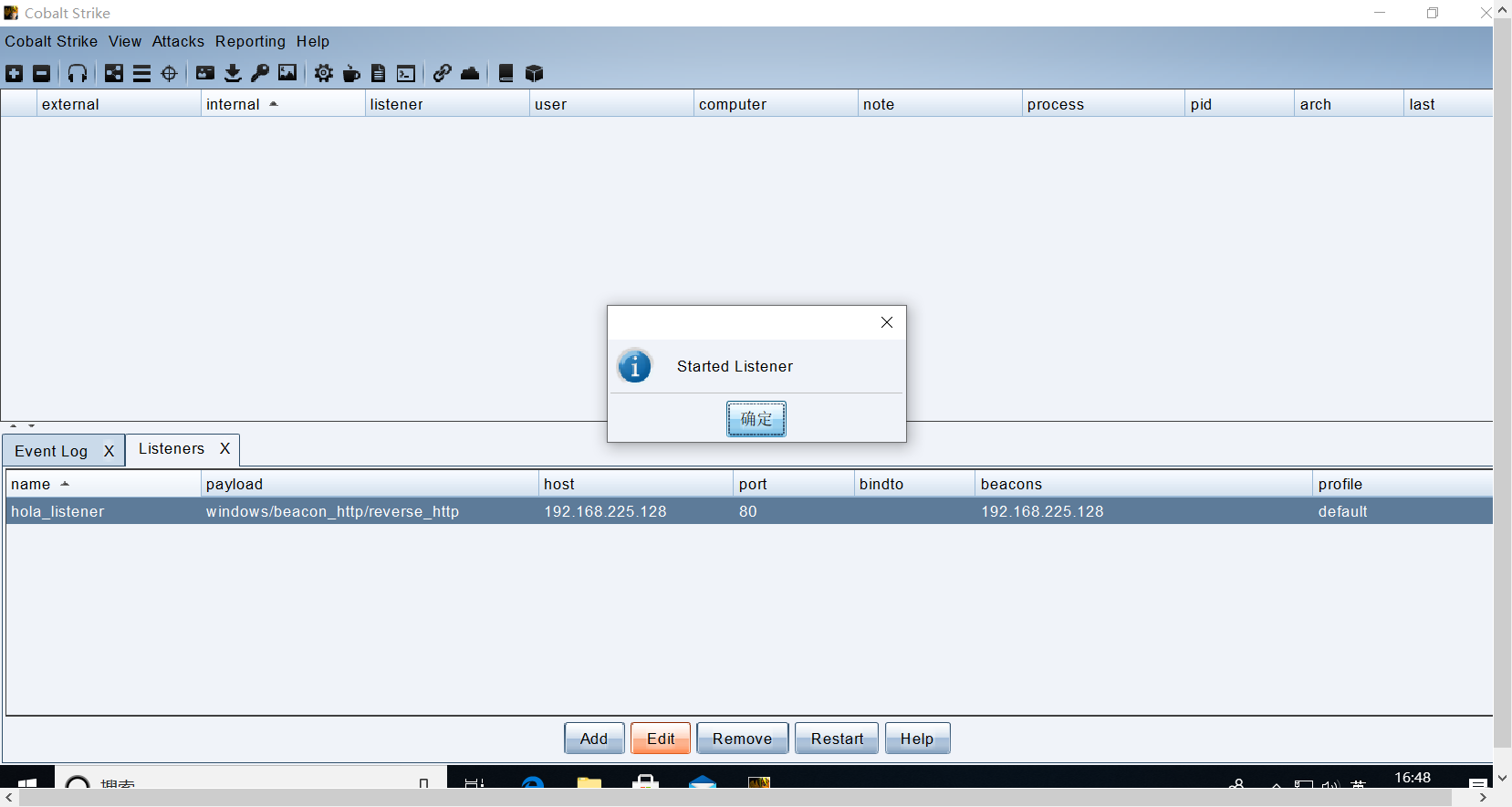1512x807 pixels.
Task: Sort sessions by the internal column header
Action: pyautogui.click(x=283, y=104)
